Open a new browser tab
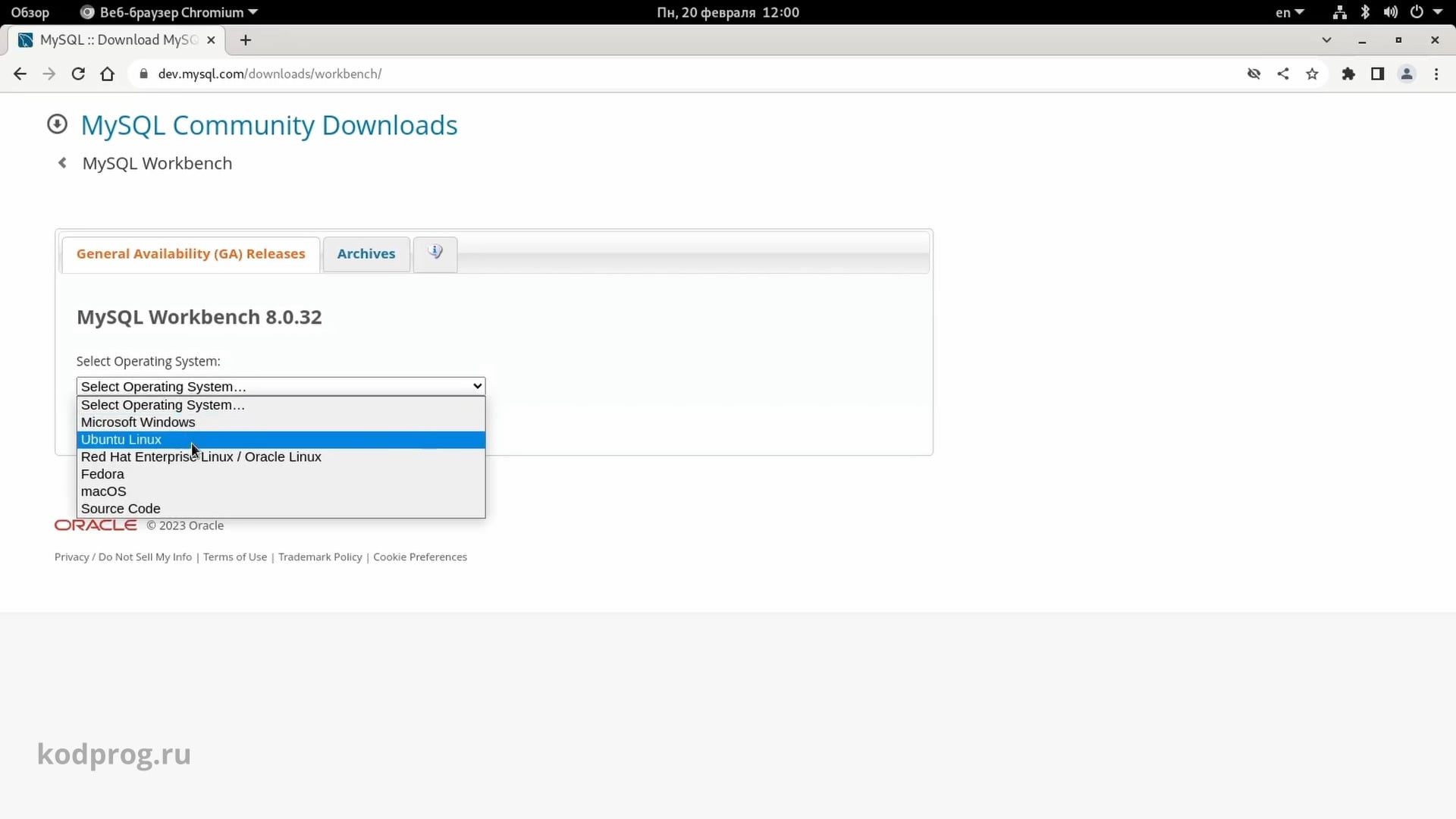This screenshot has width=1456, height=819. click(246, 40)
